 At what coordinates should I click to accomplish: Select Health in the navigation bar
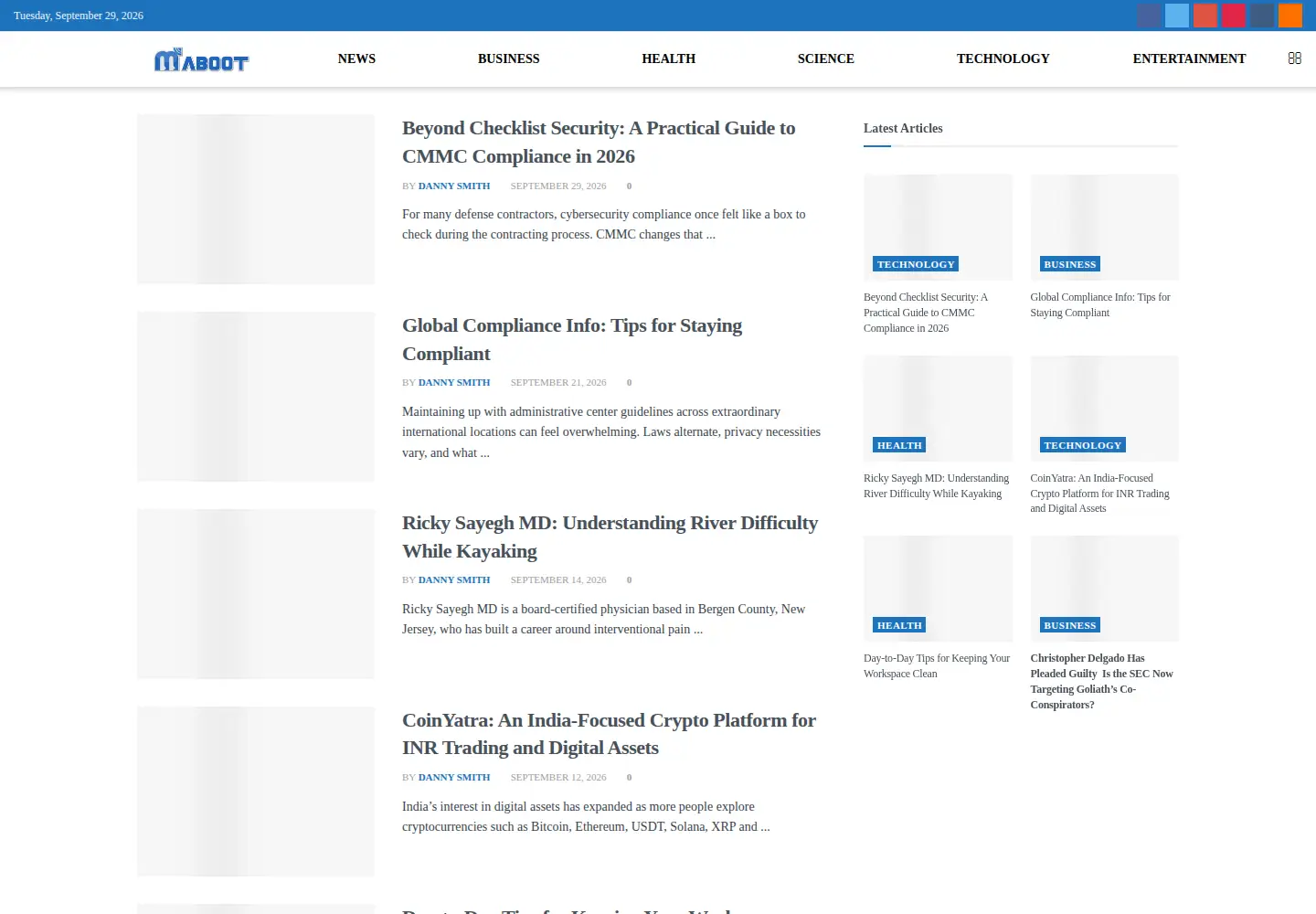(x=668, y=58)
